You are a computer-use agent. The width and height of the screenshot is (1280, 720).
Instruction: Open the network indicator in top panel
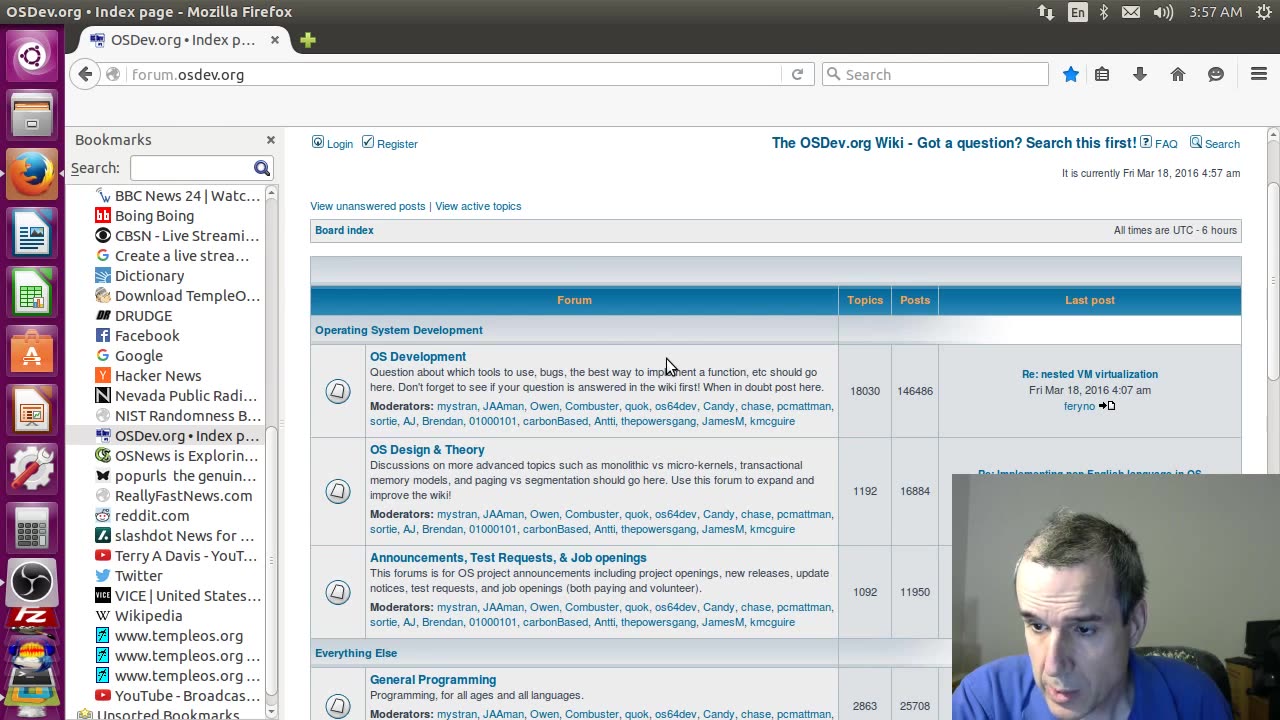pyautogui.click(x=1046, y=12)
